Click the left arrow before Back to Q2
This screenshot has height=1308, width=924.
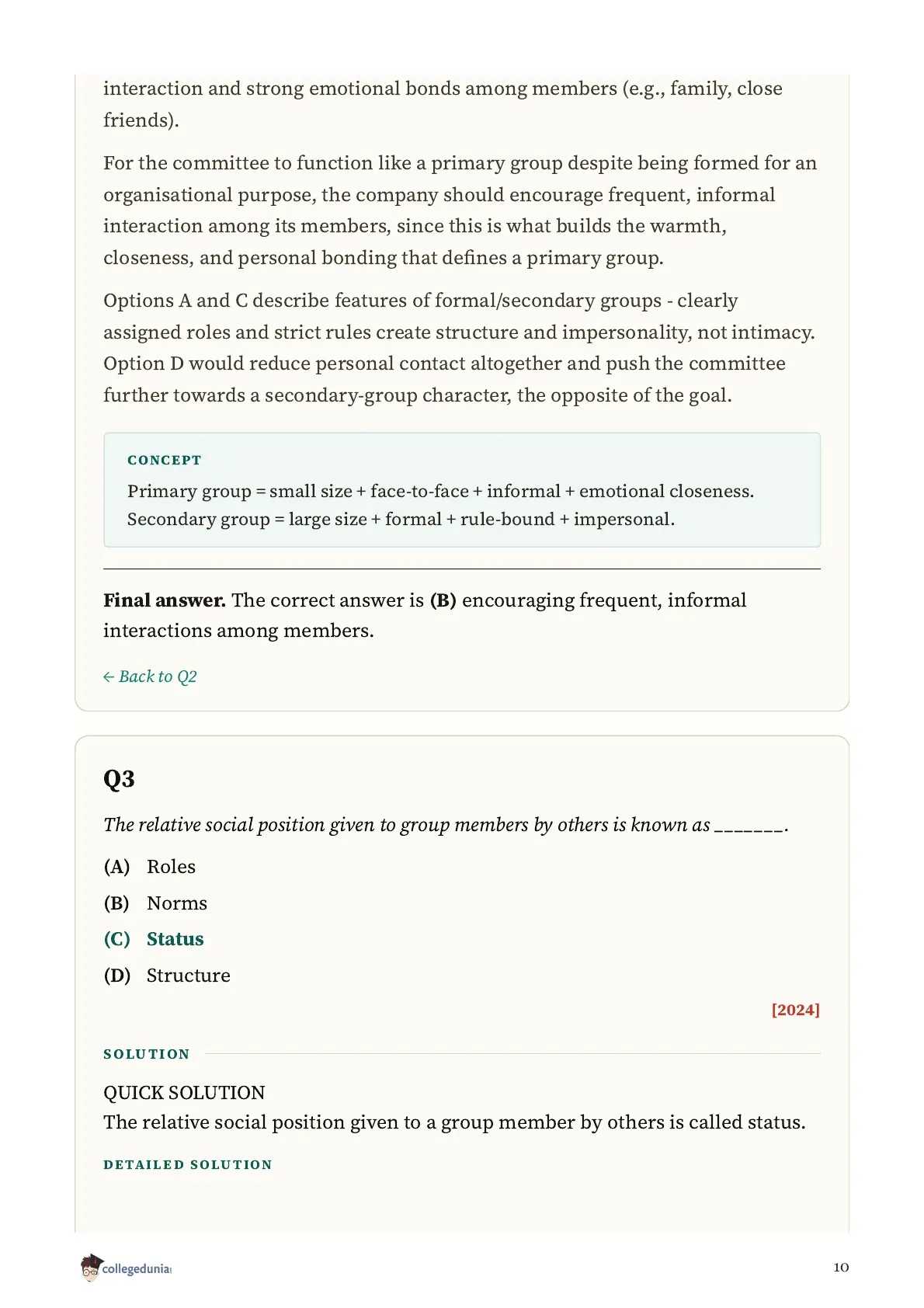(x=109, y=677)
